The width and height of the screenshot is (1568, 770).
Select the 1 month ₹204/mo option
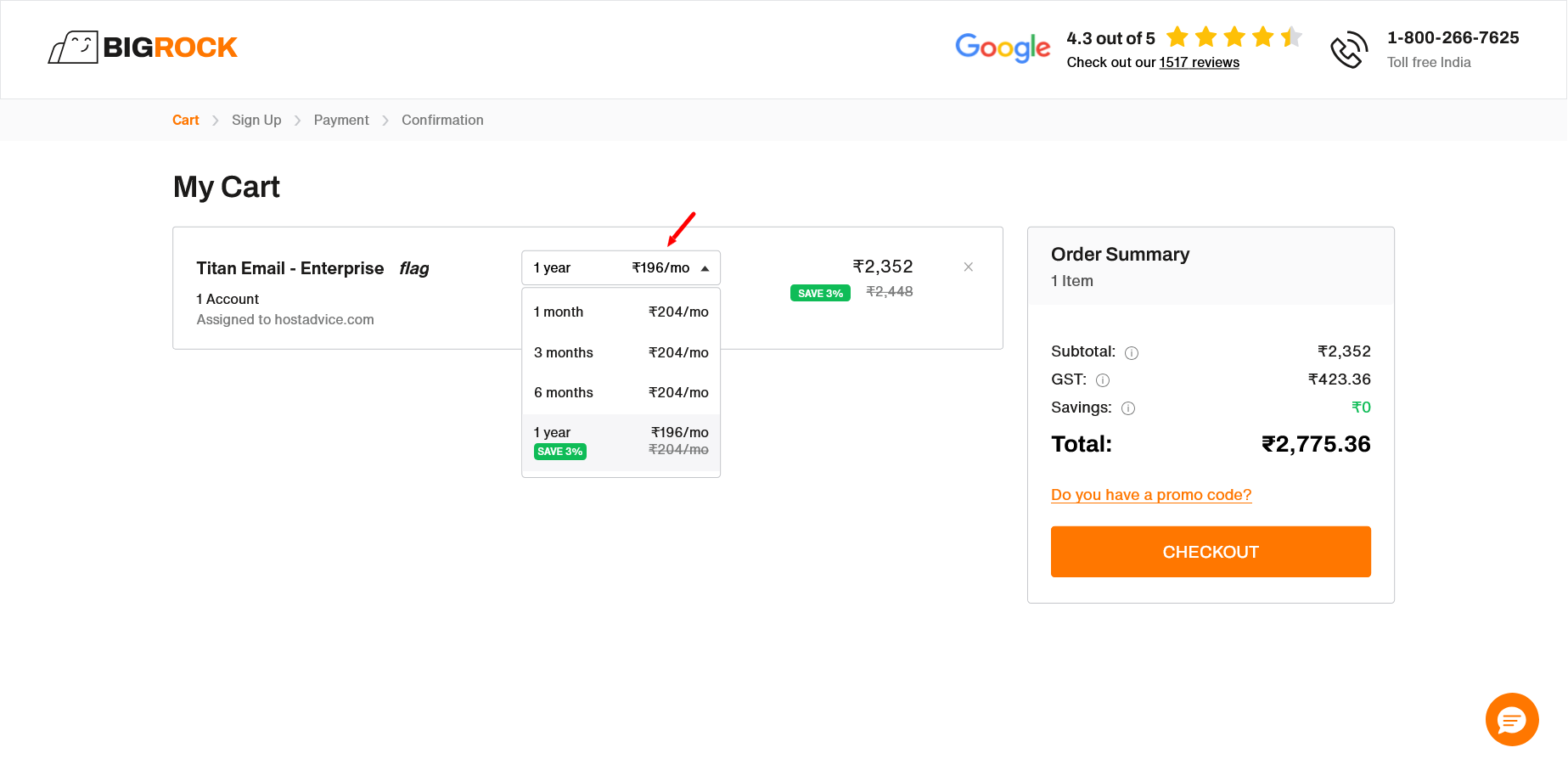[621, 312]
